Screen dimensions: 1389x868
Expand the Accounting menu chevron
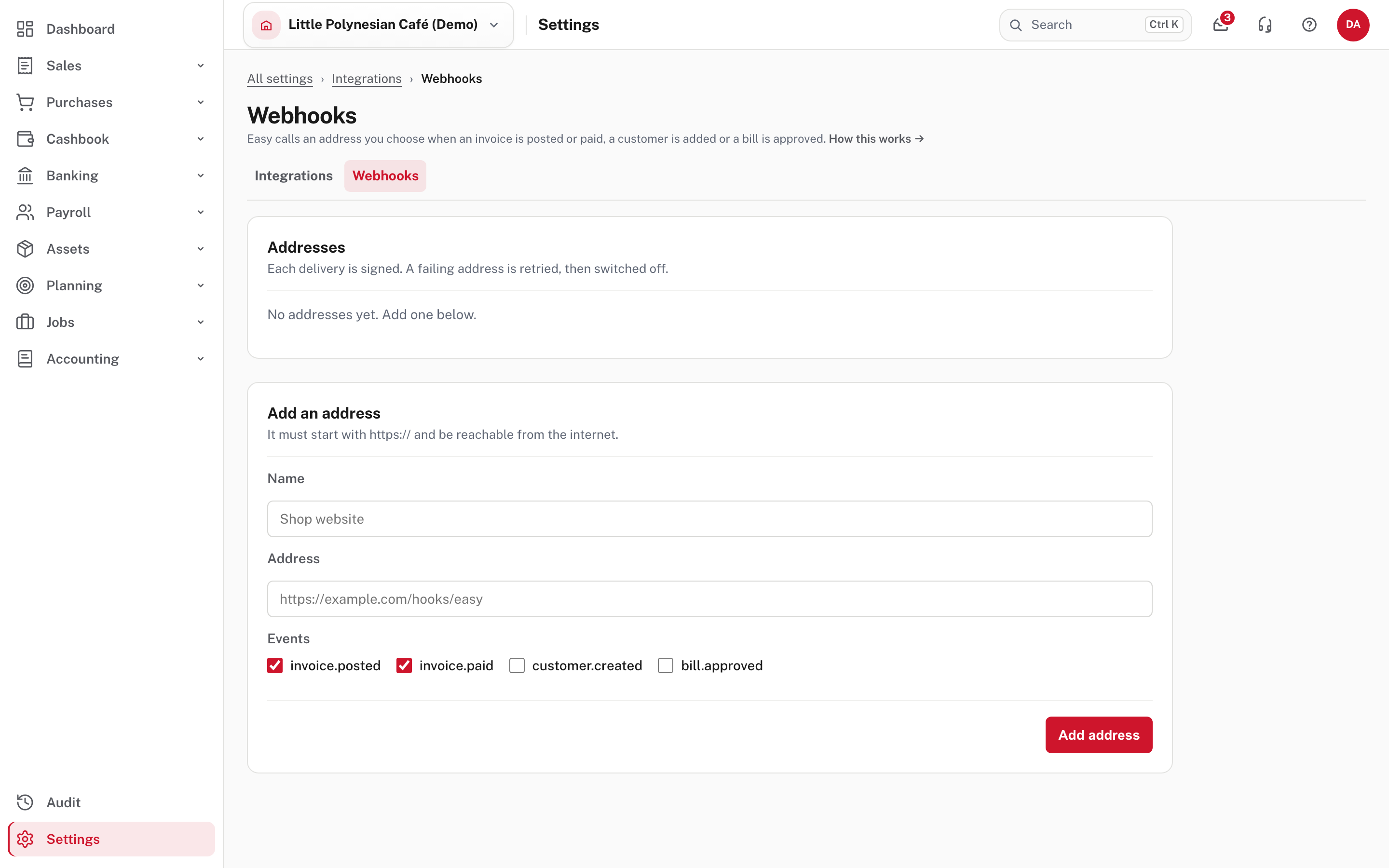(x=200, y=359)
